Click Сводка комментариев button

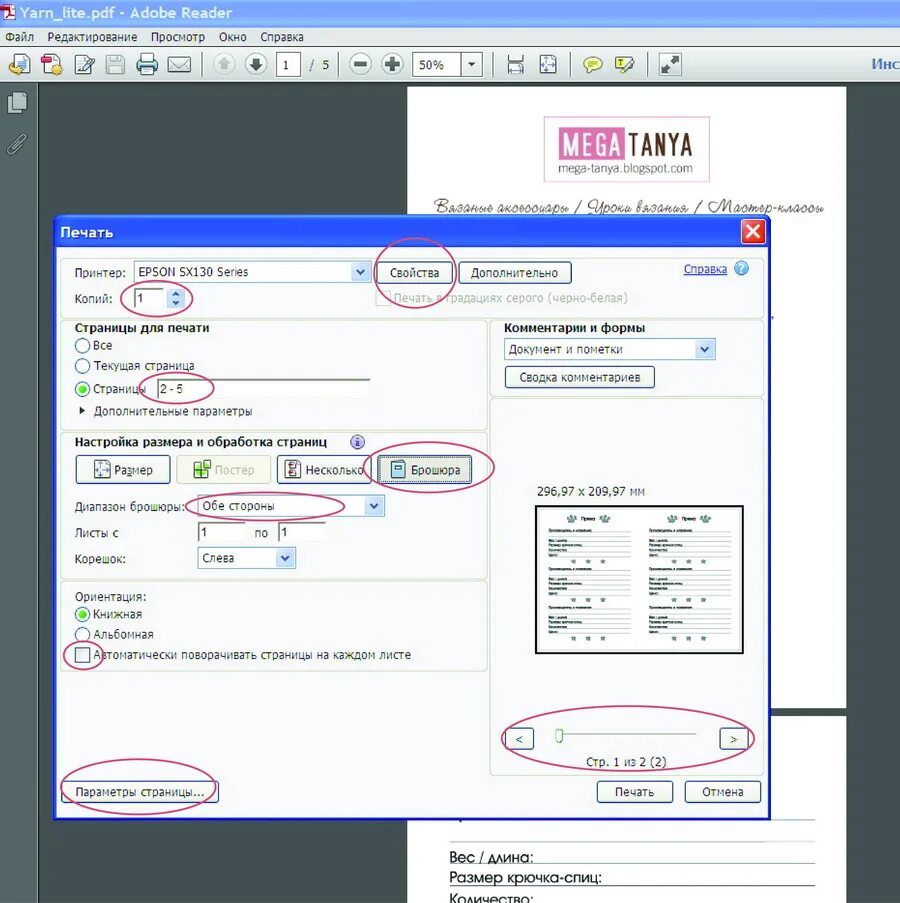point(579,377)
